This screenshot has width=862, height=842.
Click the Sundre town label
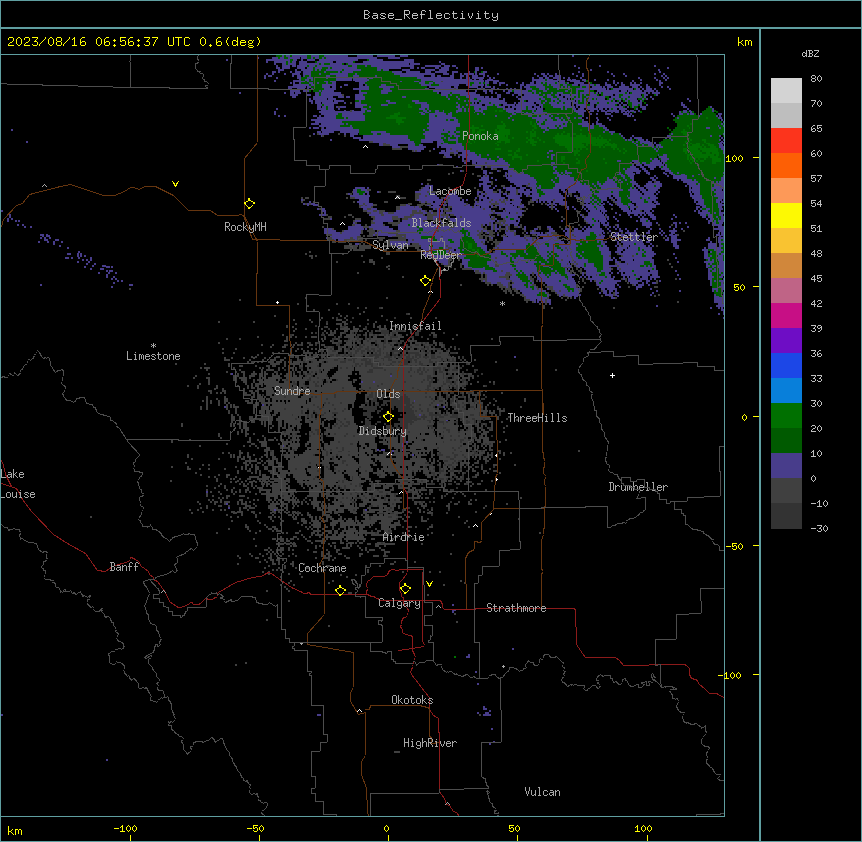coord(292,391)
